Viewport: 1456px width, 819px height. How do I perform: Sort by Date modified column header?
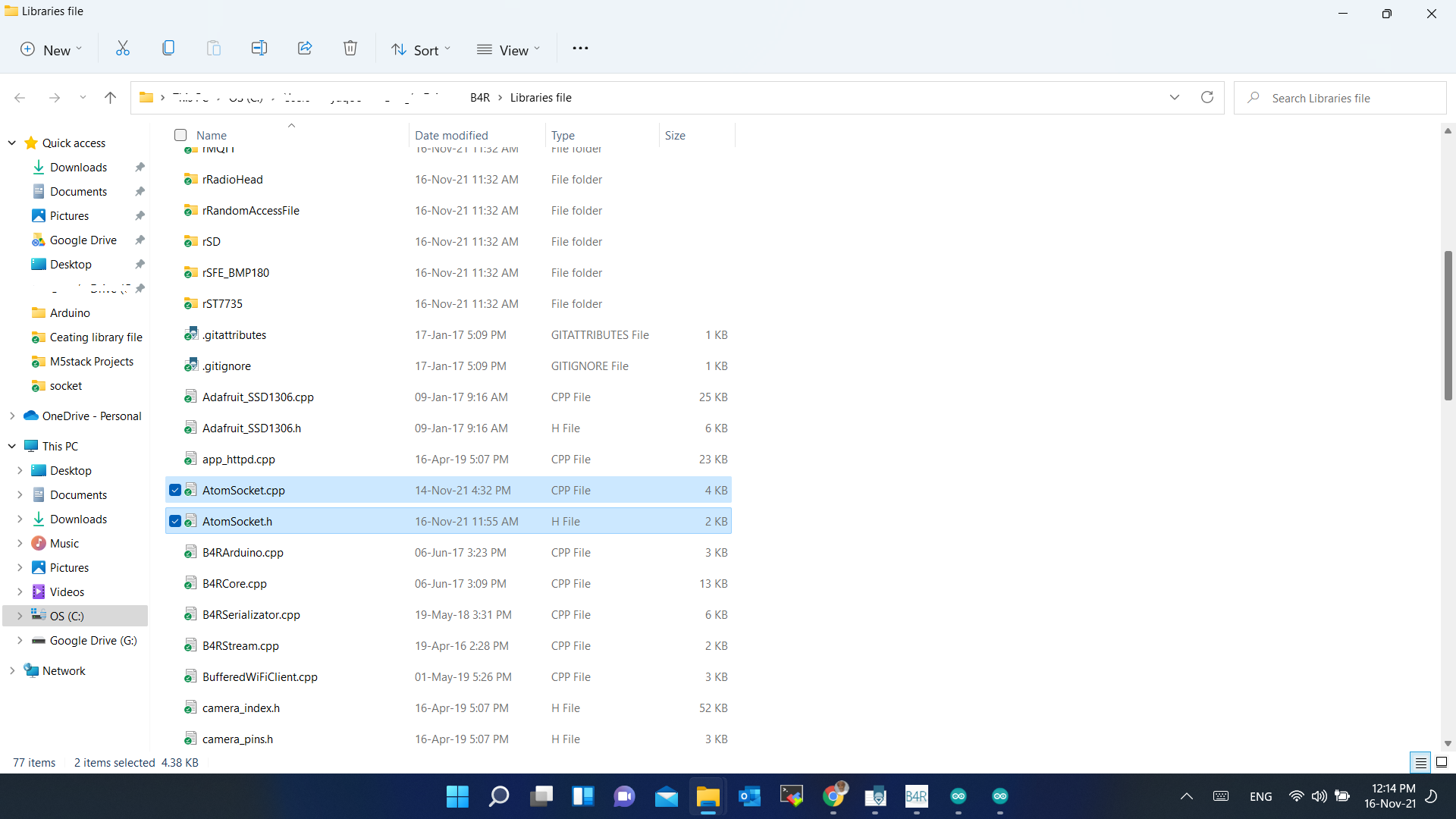pos(451,135)
